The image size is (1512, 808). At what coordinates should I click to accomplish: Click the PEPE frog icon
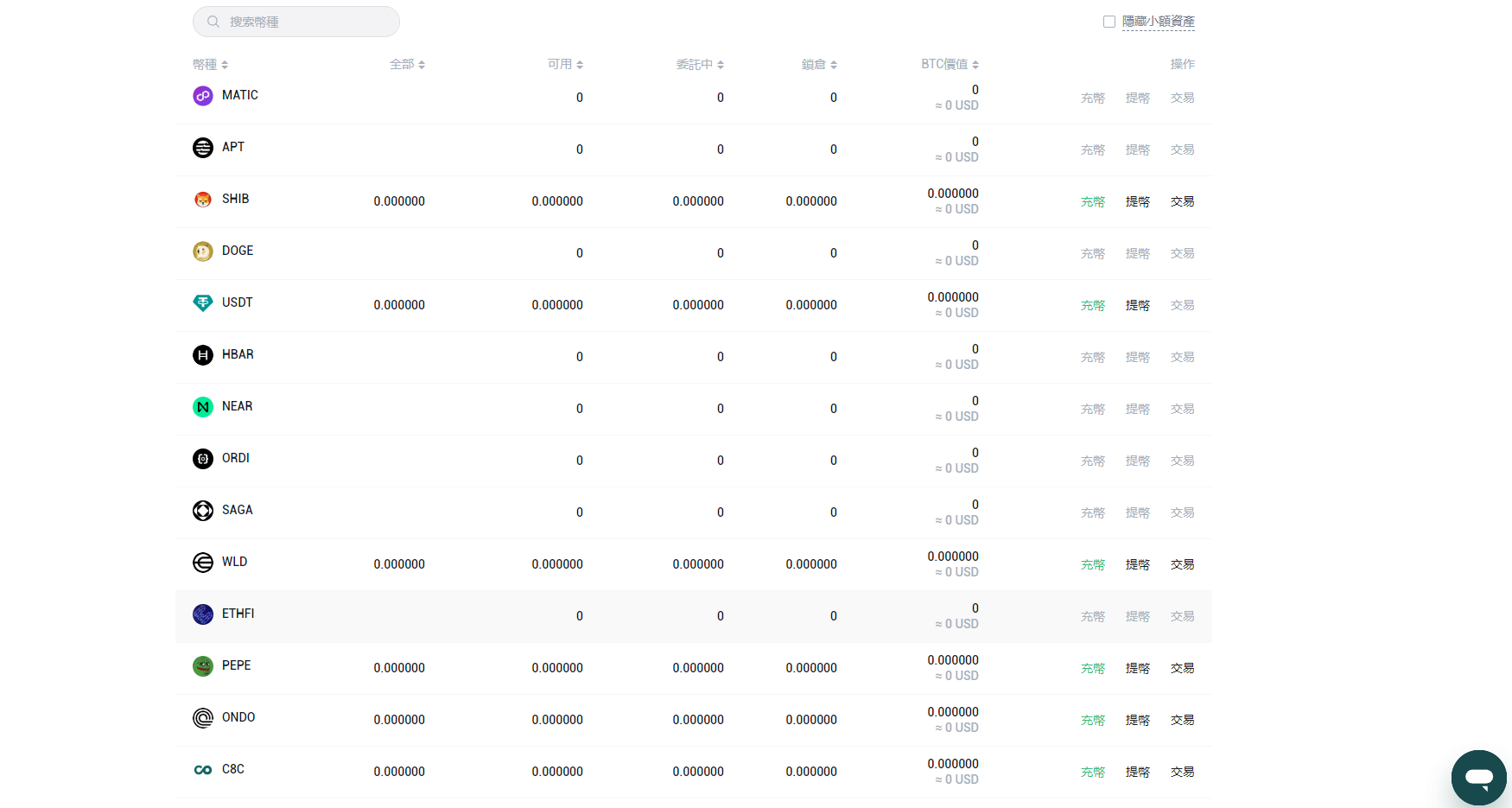coord(202,666)
